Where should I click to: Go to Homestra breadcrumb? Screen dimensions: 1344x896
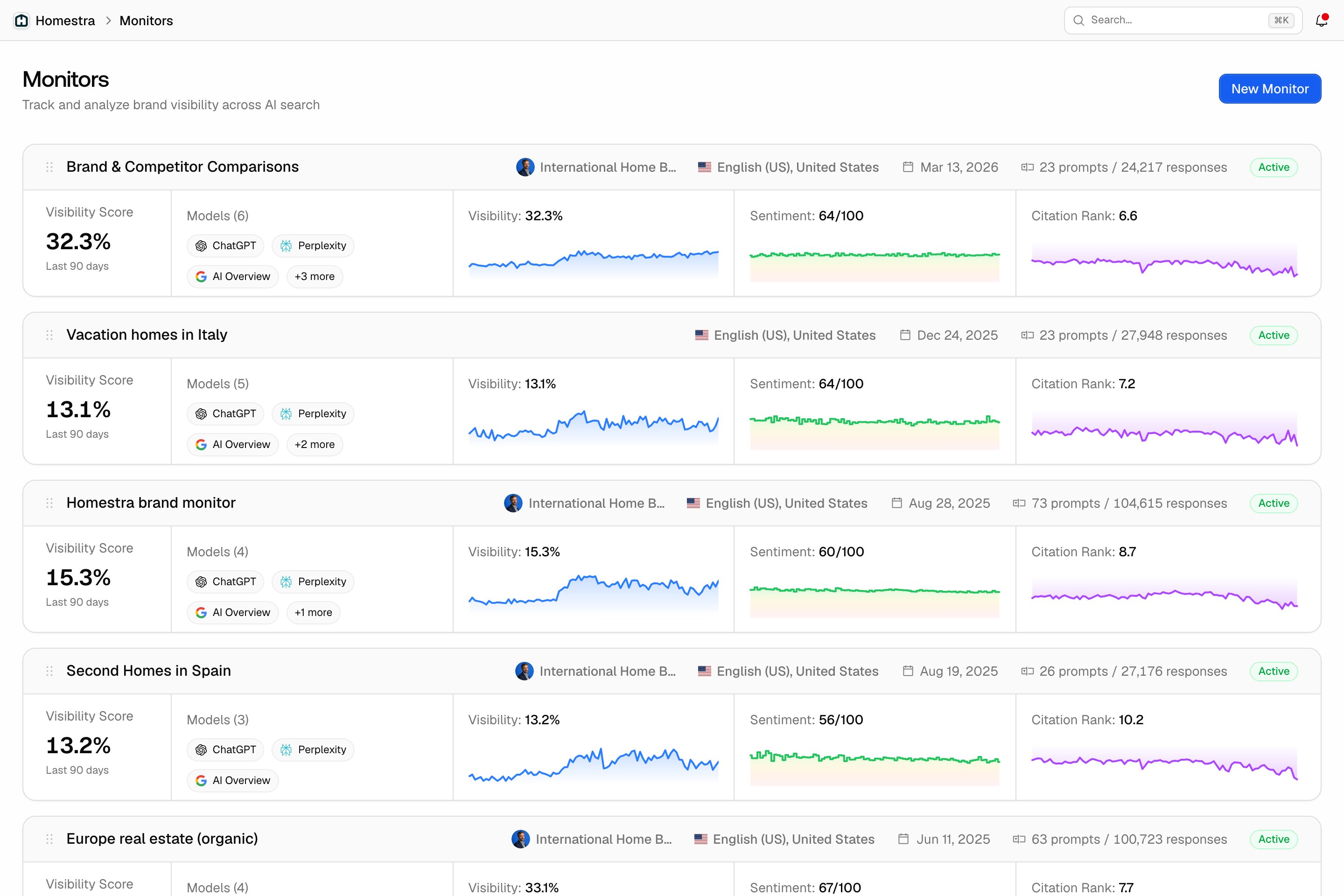(x=65, y=21)
